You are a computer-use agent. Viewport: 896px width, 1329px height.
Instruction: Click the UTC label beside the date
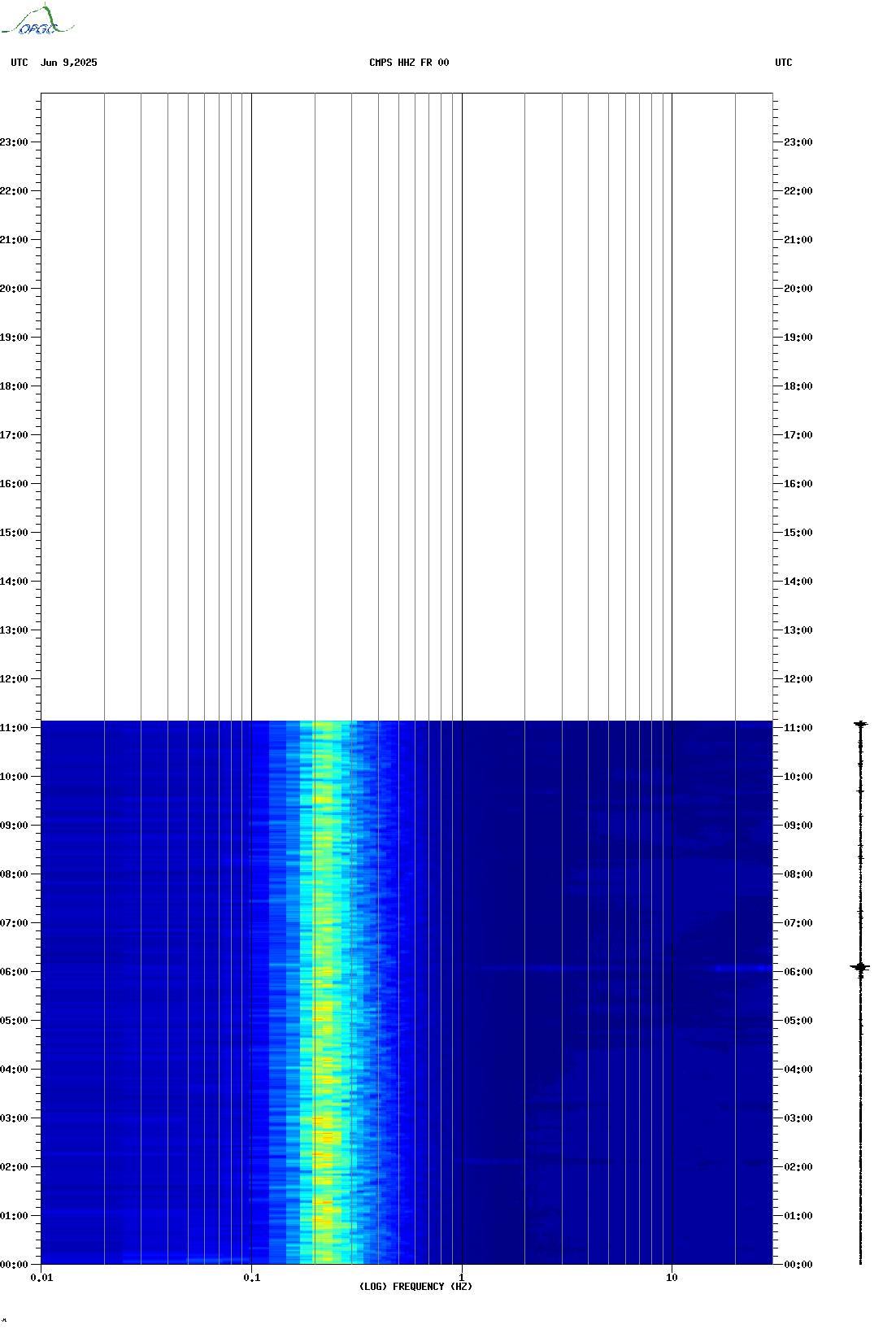click(20, 63)
